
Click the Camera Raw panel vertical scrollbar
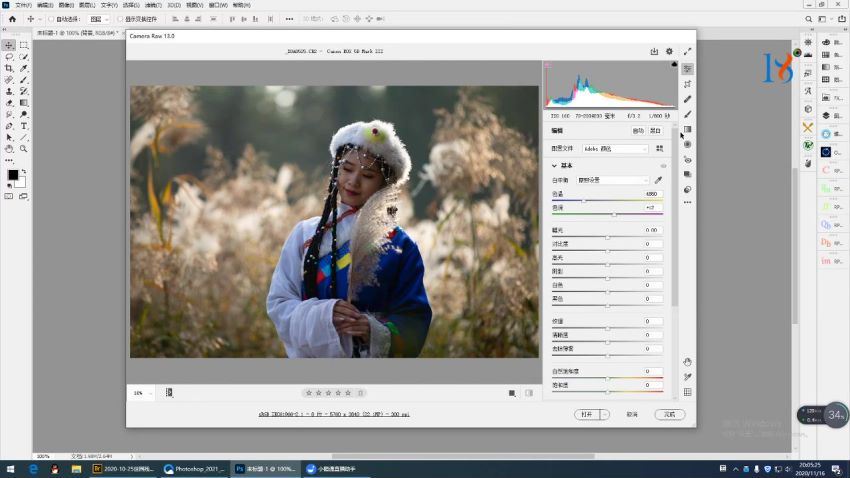[675, 217]
